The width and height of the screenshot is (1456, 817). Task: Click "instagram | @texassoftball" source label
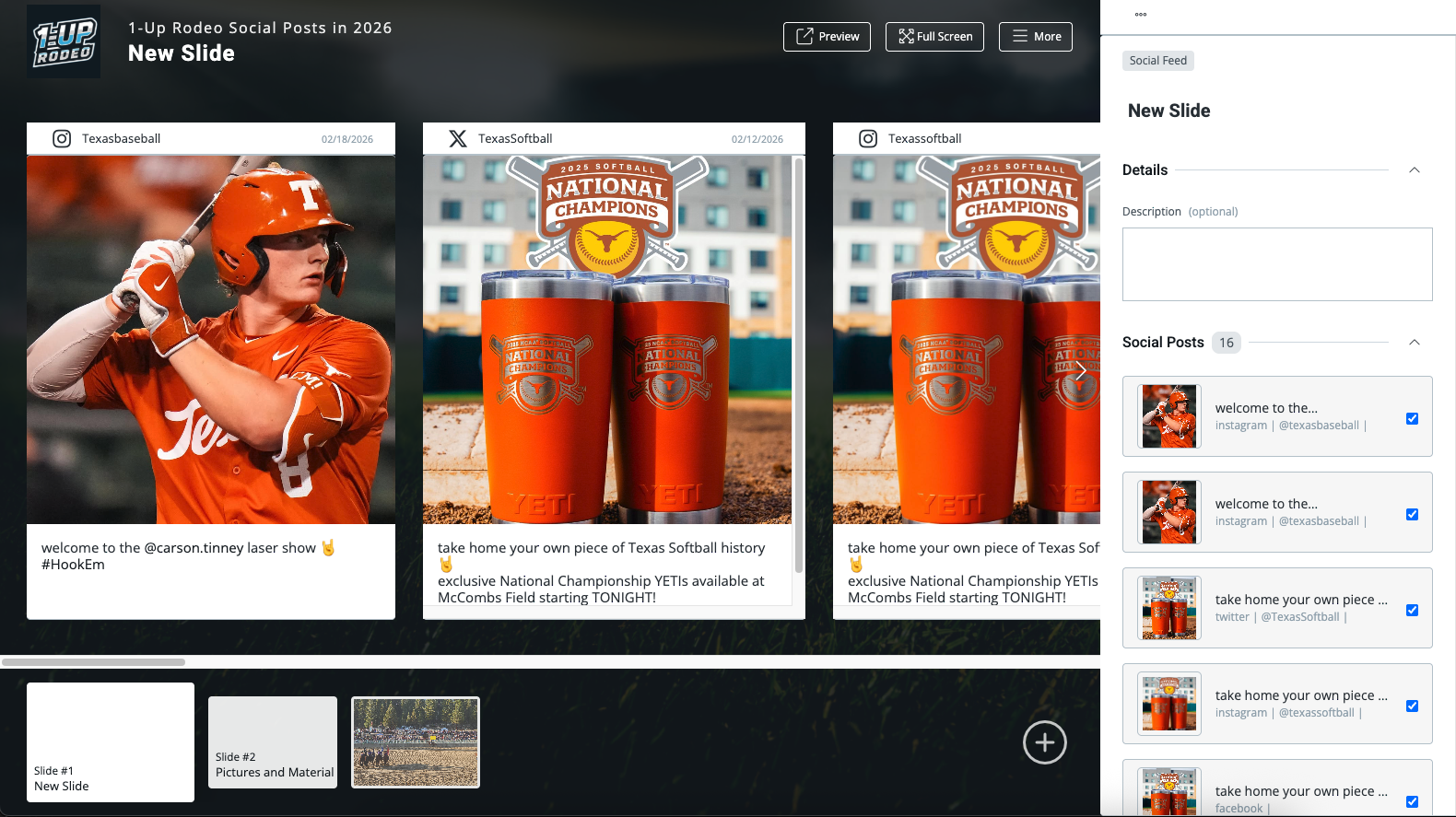point(1288,713)
